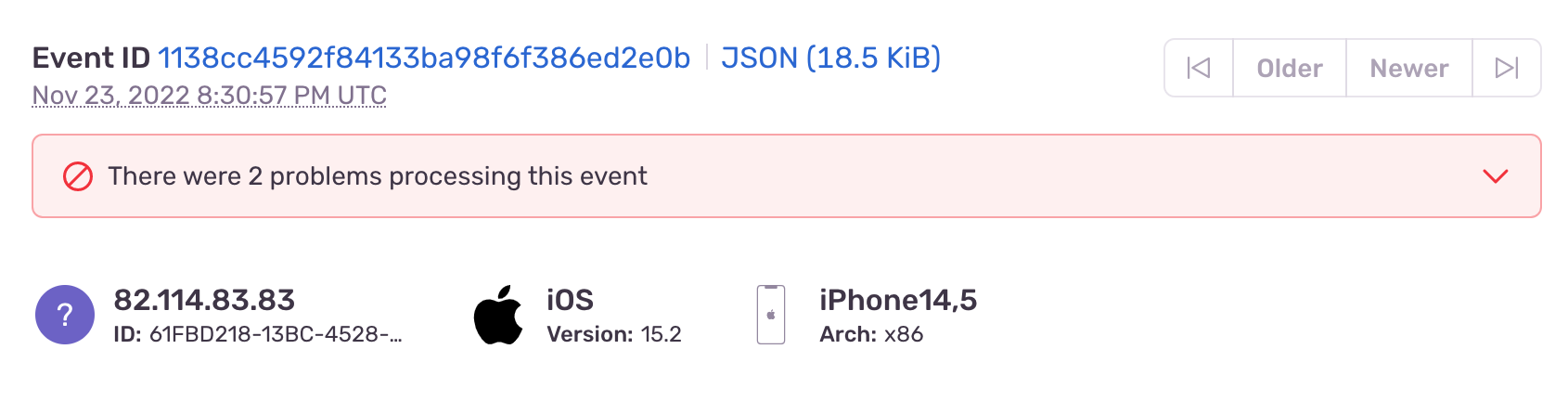Expand the processing problems chevron
Viewport: 1568px width, 414px height.
(1496, 176)
